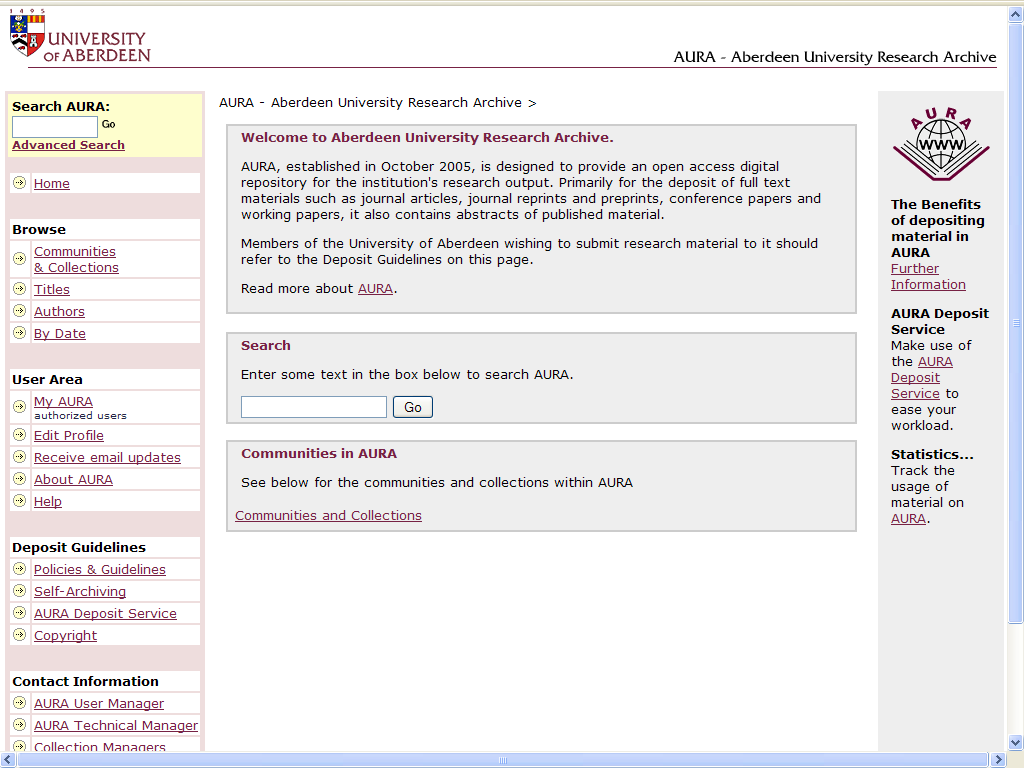Click the vertical scrollbar thumb
Image resolution: width=1024 pixels, height=768 pixels.
coord(1016,323)
